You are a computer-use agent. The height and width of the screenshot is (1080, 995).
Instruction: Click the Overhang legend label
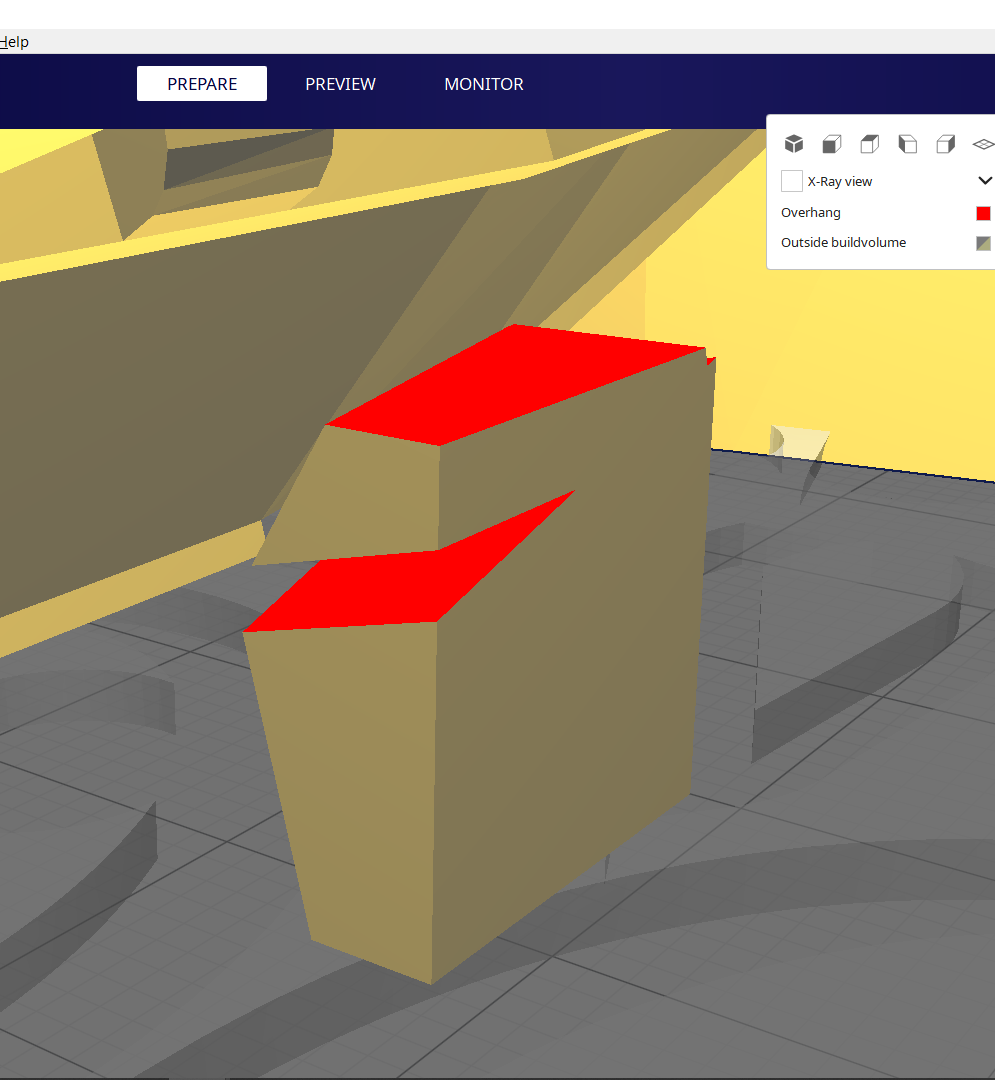(810, 213)
